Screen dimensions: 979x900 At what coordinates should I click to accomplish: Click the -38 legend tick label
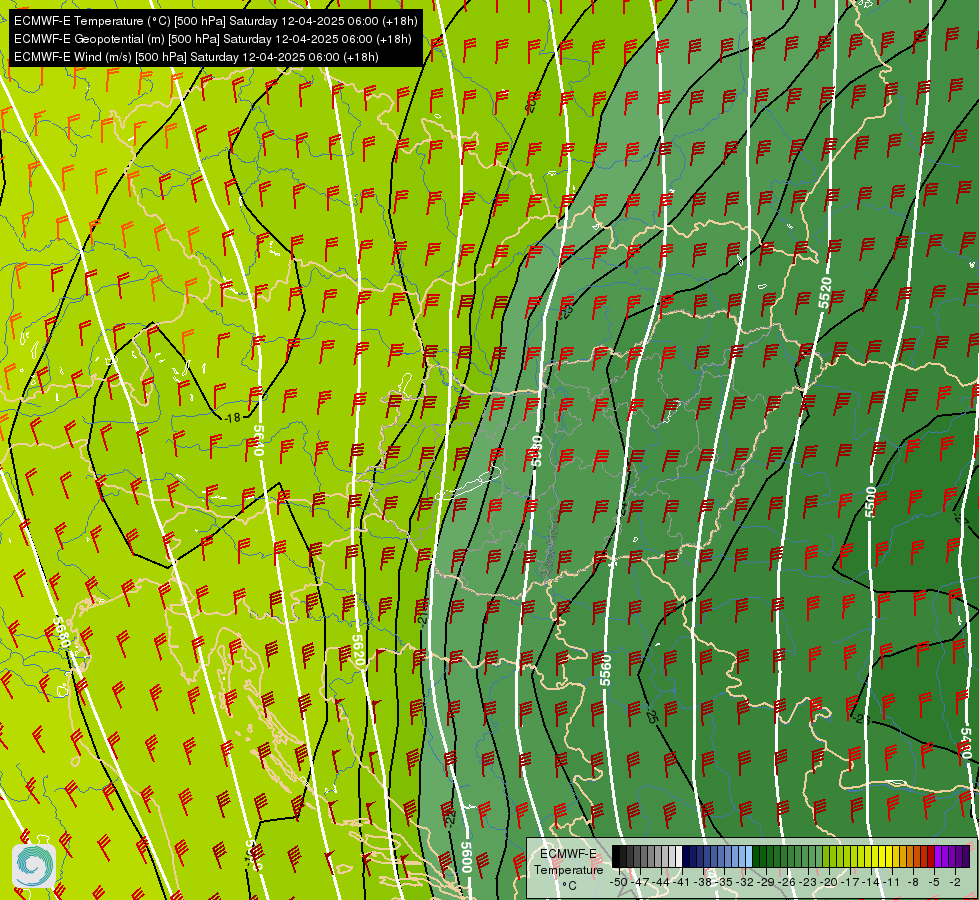click(703, 882)
